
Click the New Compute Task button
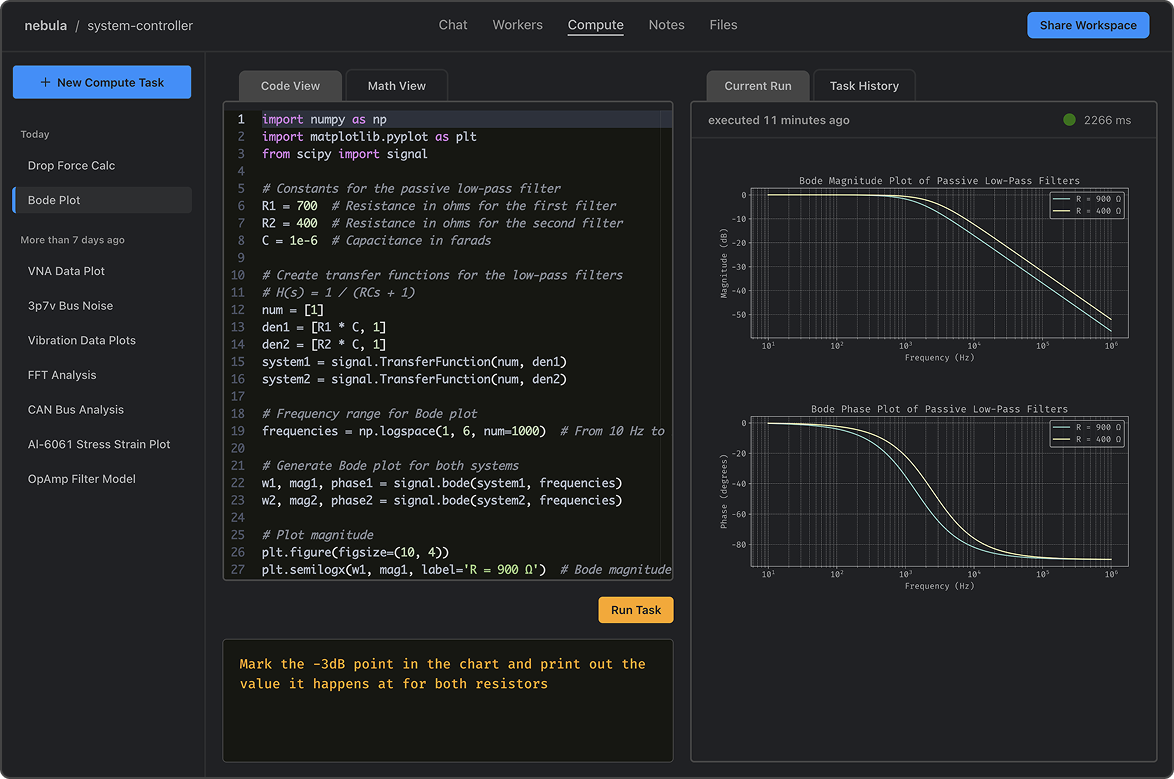click(x=102, y=83)
